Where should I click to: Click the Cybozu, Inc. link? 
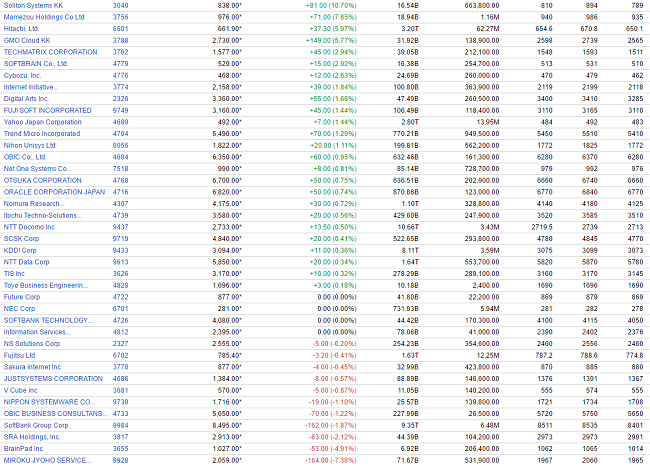[x=25, y=75]
